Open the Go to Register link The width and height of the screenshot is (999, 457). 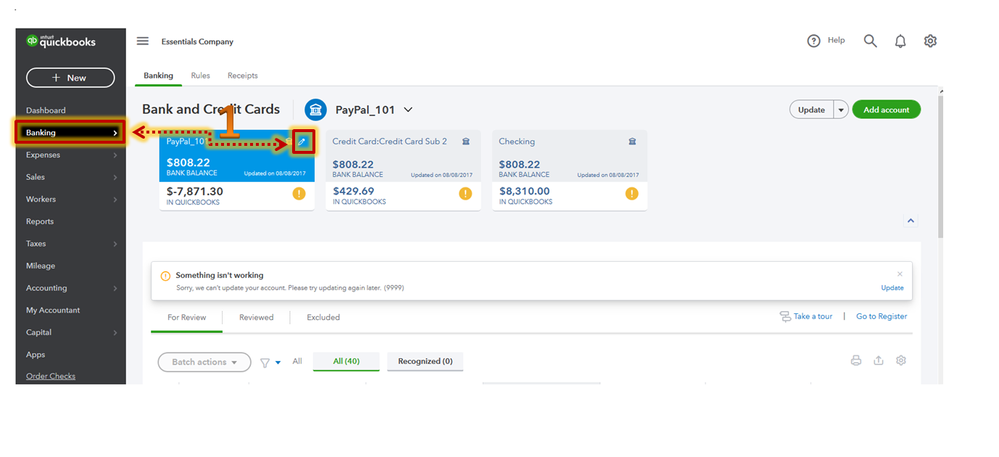pyautogui.click(x=881, y=317)
